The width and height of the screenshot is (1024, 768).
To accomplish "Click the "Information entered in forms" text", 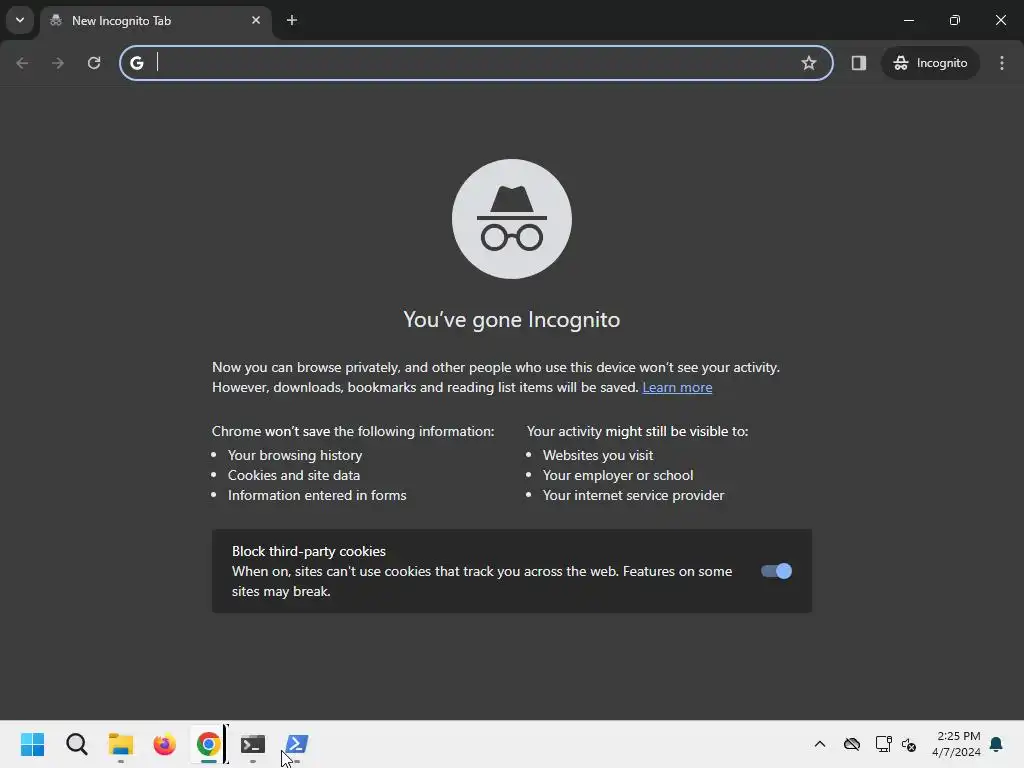I will point(317,495).
